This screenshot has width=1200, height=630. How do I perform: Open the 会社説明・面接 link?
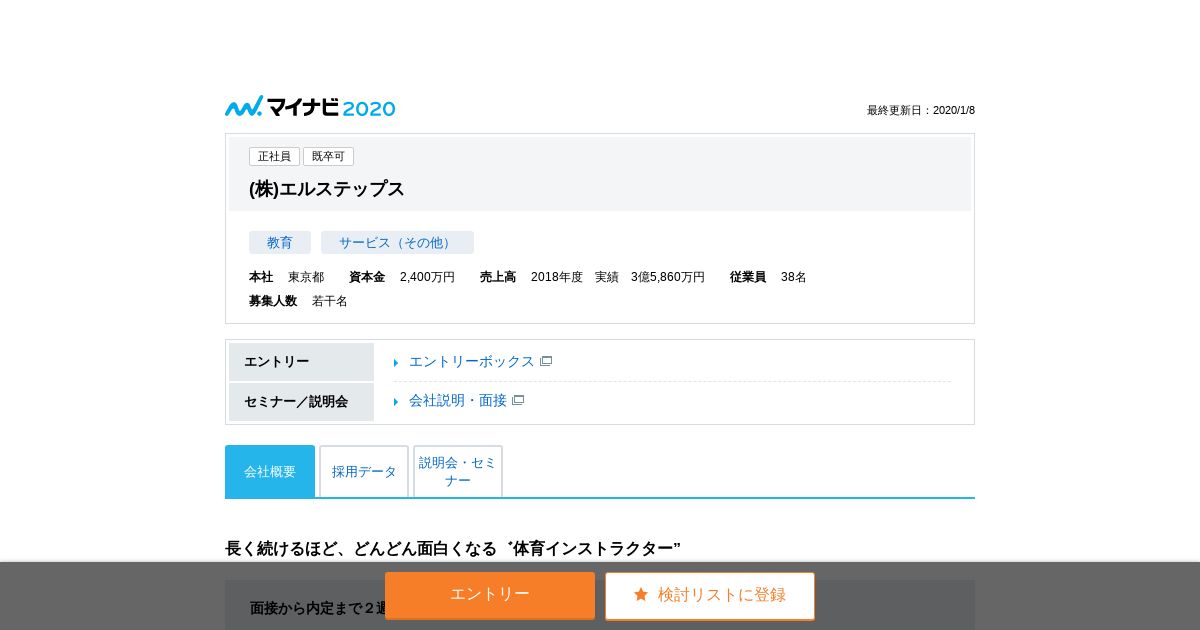click(458, 400)
